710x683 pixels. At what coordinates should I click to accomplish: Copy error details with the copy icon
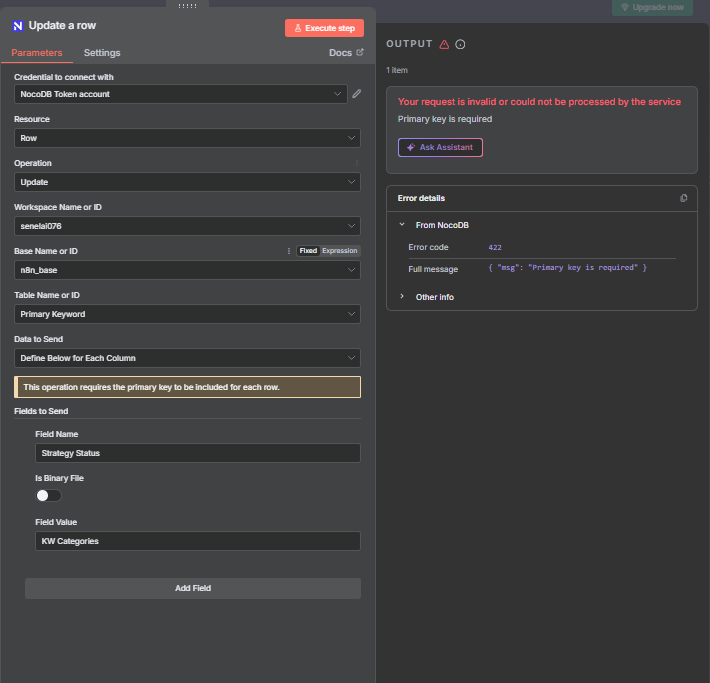[683, 198]
